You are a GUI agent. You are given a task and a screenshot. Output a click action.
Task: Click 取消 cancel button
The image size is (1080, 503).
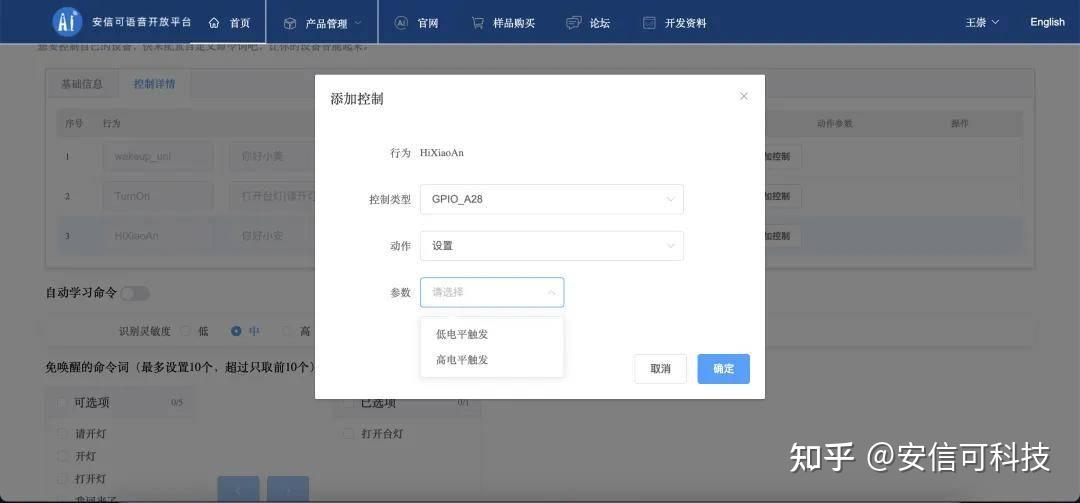(661, 369)
